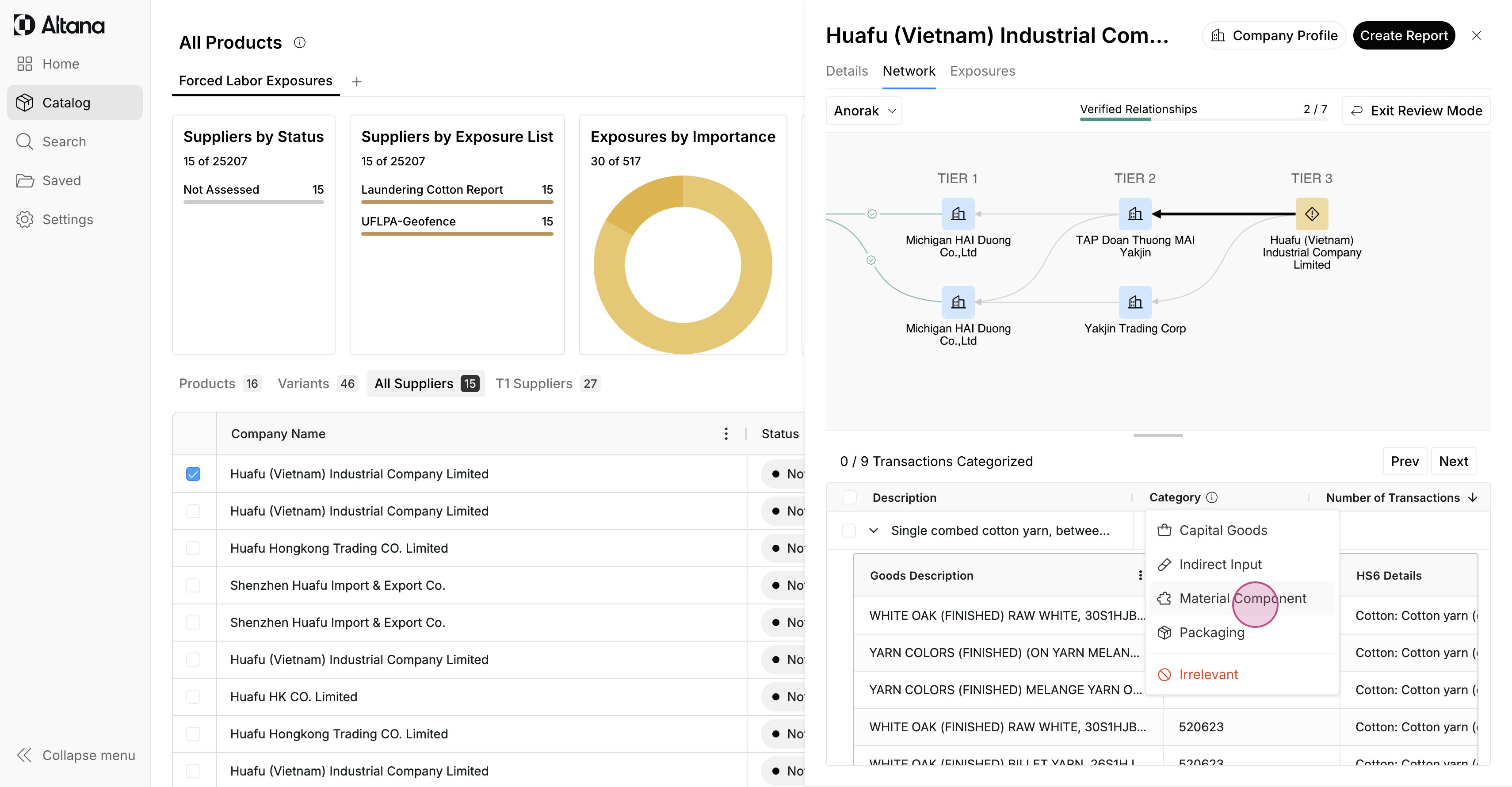Check the Huafu HK CO. Limited row
The width and height of the screenshot is (1512, 787).
coord(193,697)
